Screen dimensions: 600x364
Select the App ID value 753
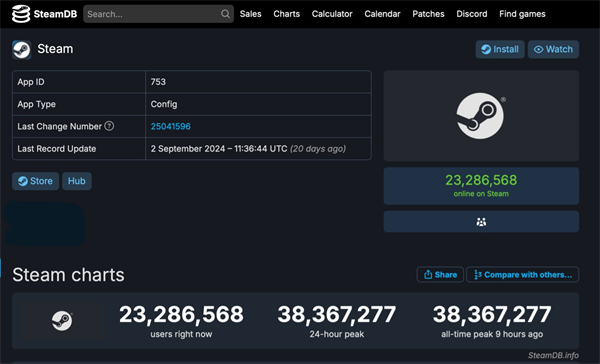tap(158, 82)
